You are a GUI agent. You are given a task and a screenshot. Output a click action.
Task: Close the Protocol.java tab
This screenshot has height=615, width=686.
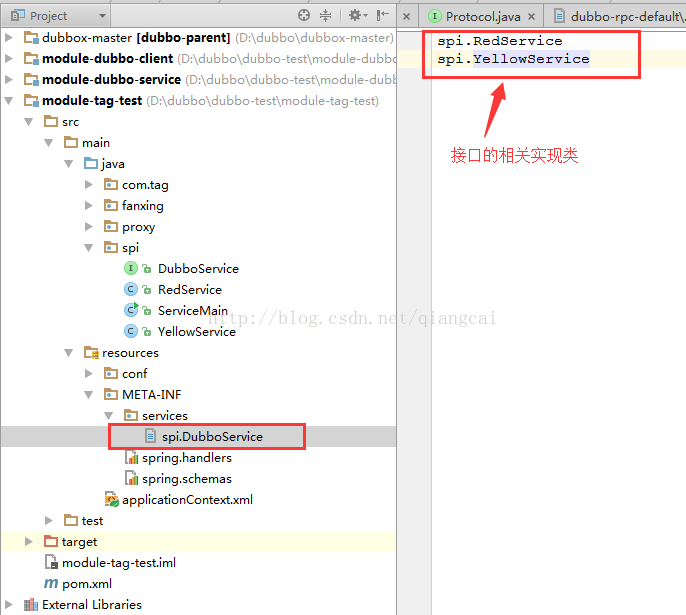point(532,17)
